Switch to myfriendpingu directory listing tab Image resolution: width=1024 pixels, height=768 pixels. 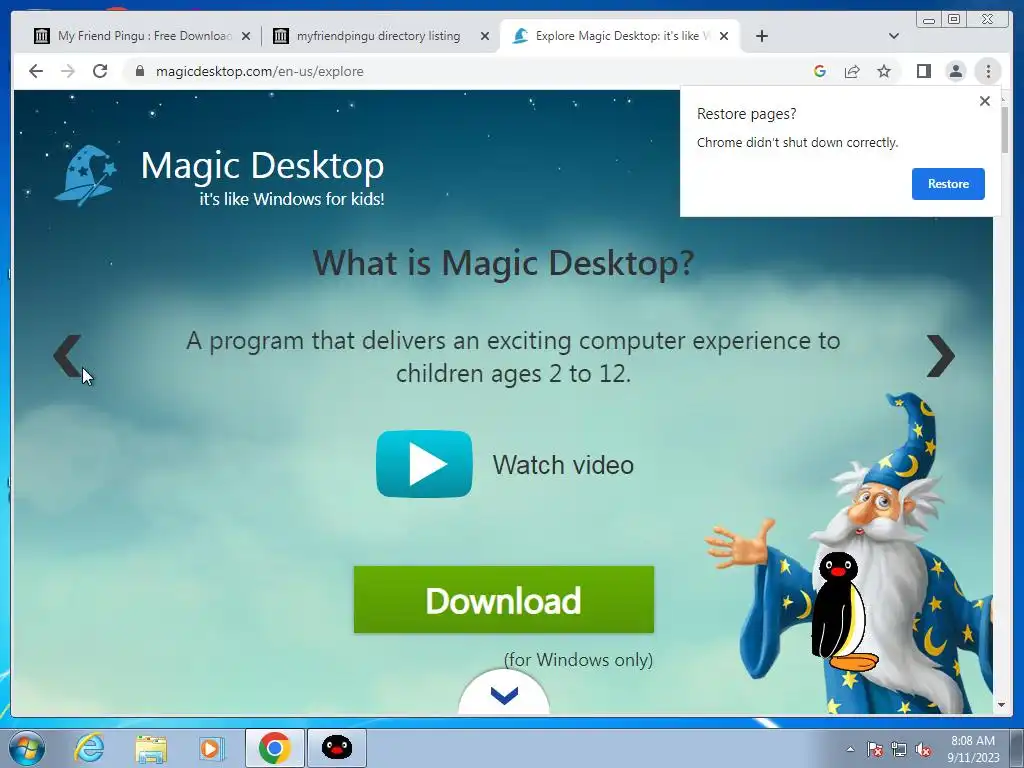point(380,36)
